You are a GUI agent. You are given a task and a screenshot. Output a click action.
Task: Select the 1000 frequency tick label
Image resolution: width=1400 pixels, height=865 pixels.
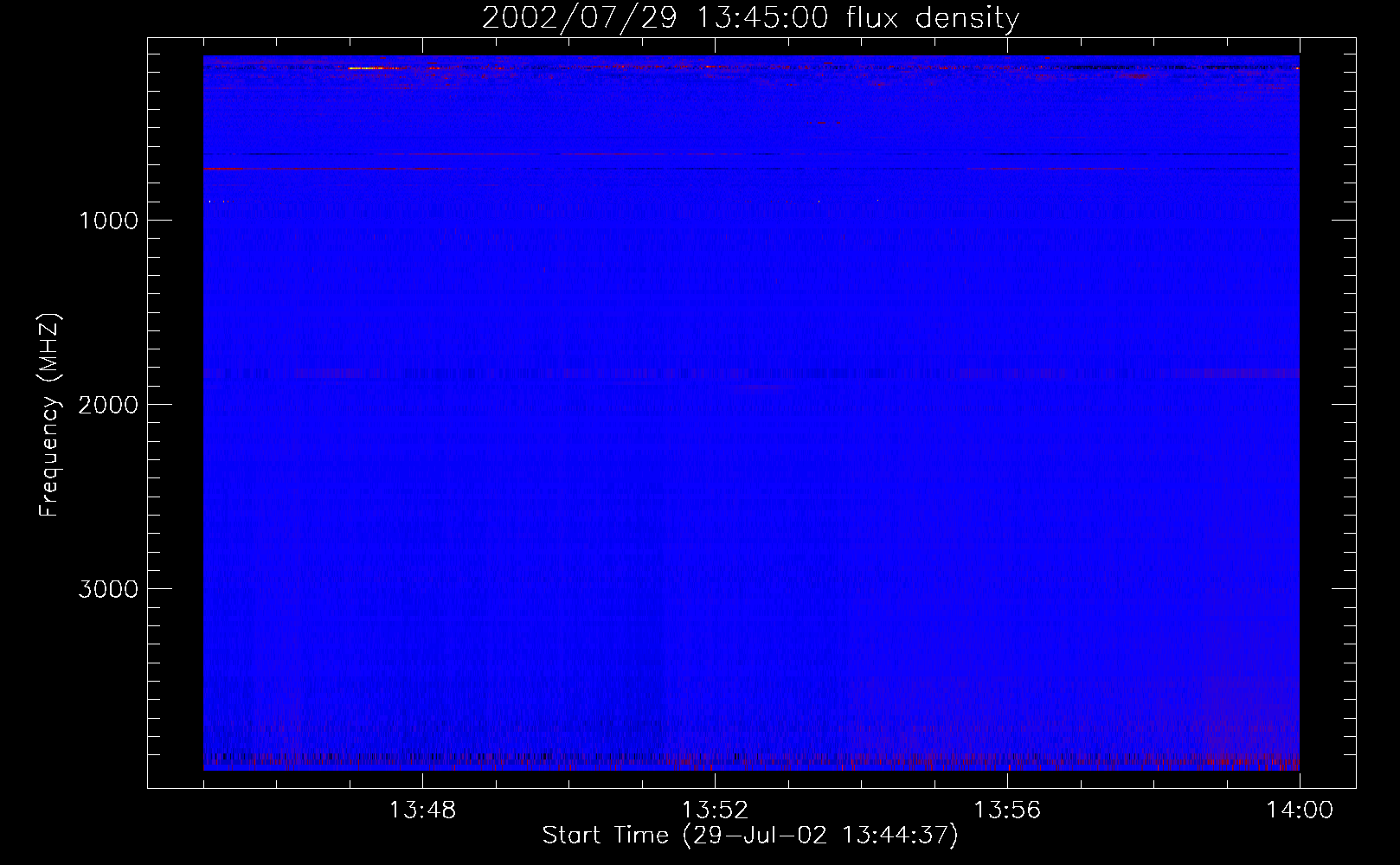(x=108, y=221)
